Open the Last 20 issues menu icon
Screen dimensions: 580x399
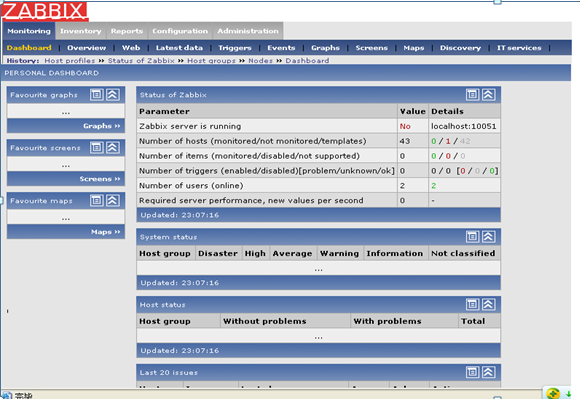tap(472, 372)
